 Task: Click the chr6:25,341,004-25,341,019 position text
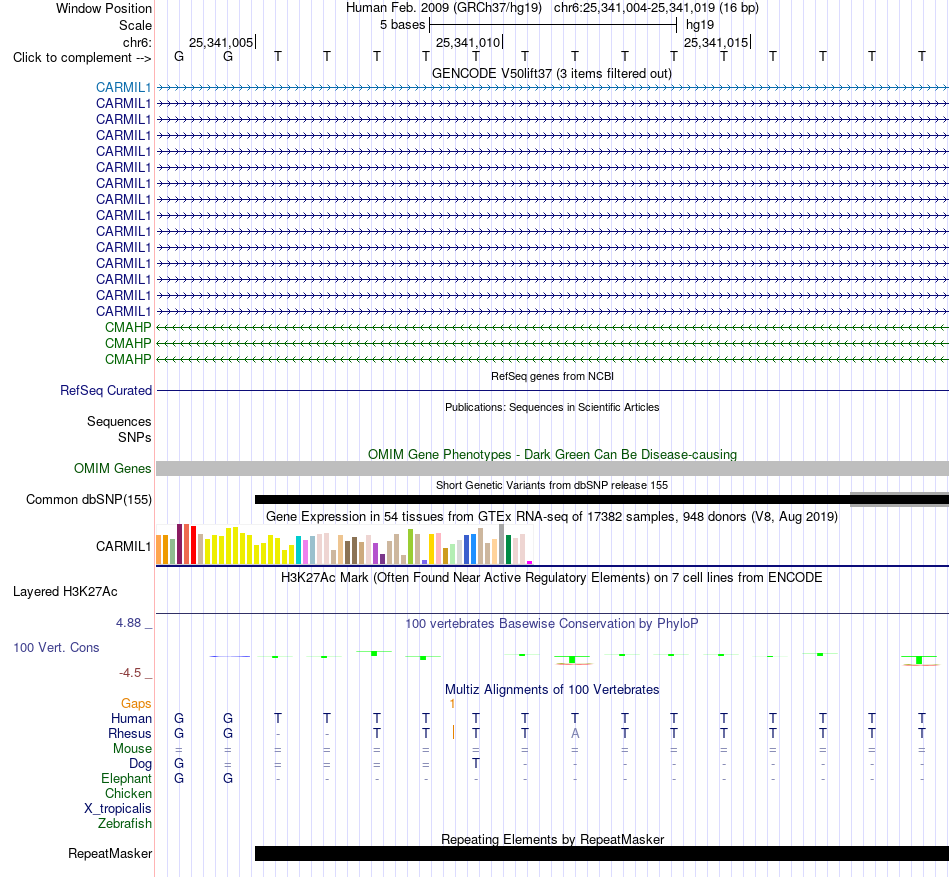[x=656, y=8]
